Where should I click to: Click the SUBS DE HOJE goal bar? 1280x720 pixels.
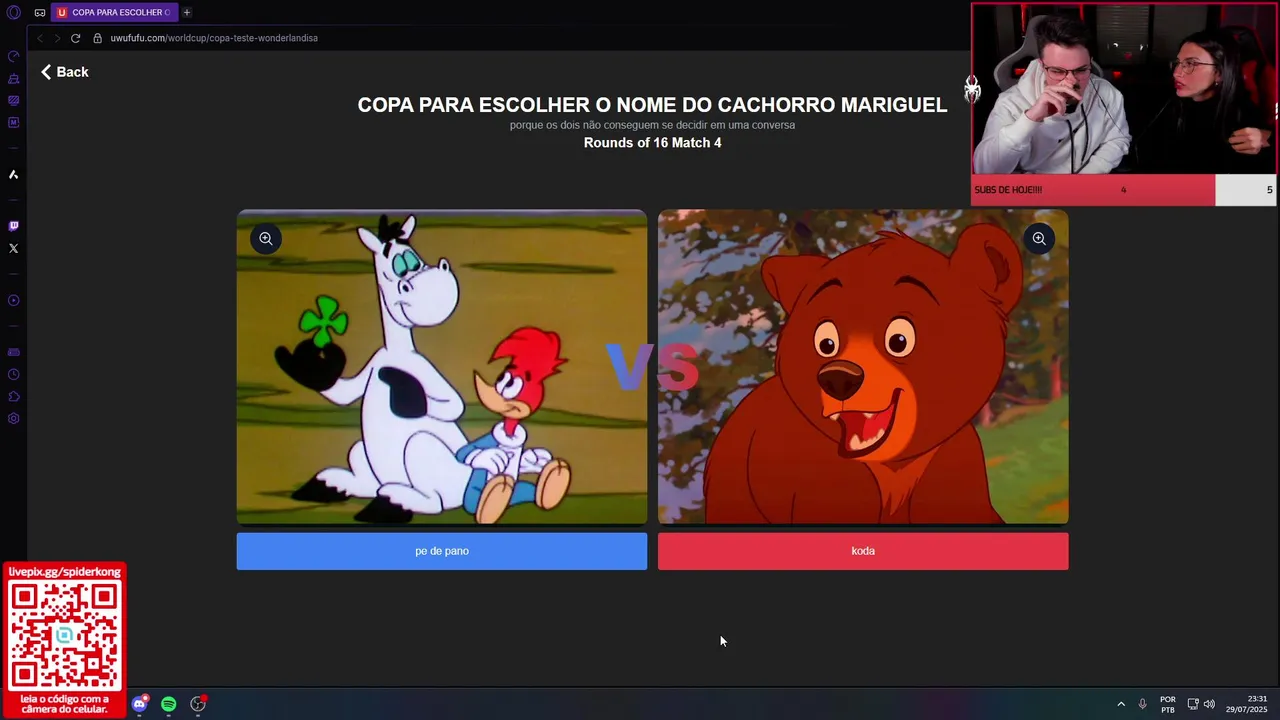1123,190
